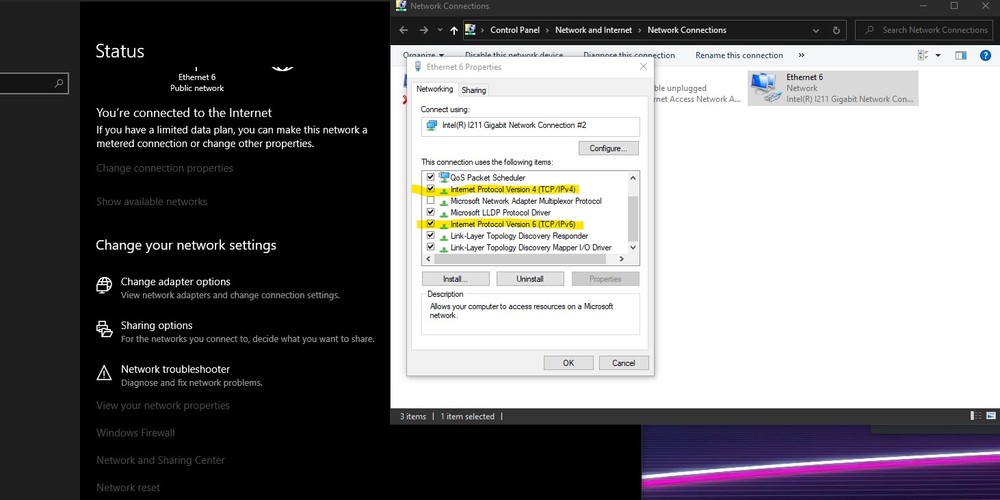1000x500 pixels.
Task: Click the magnifier icon in the Settings search box
Action: point(58,83)
